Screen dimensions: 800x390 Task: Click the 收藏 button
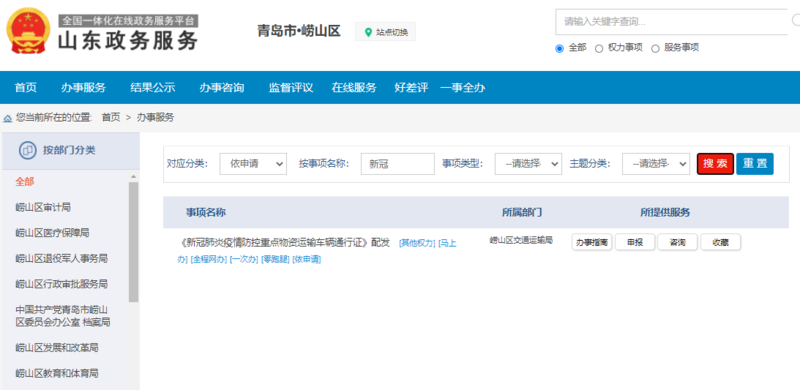[x=720, y=242]
